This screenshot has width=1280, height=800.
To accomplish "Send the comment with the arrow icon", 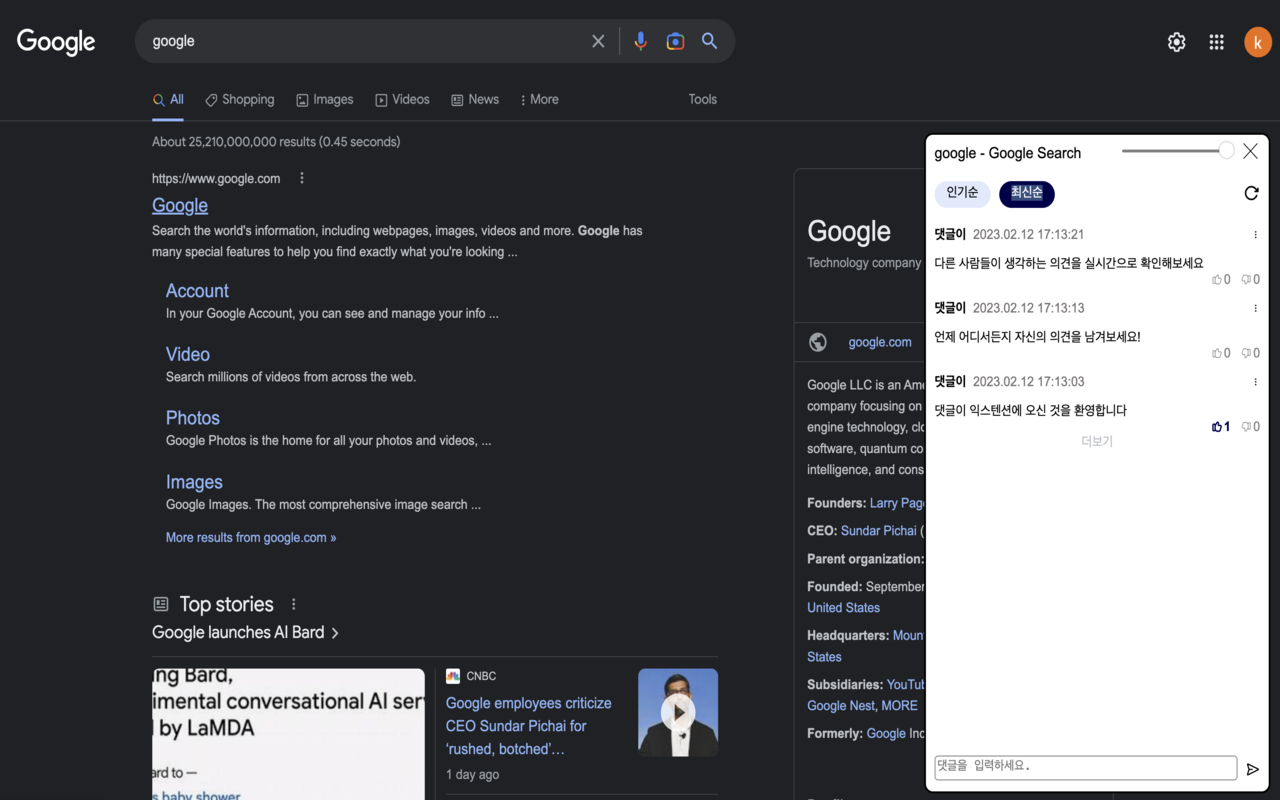I will click(1253, 769).
